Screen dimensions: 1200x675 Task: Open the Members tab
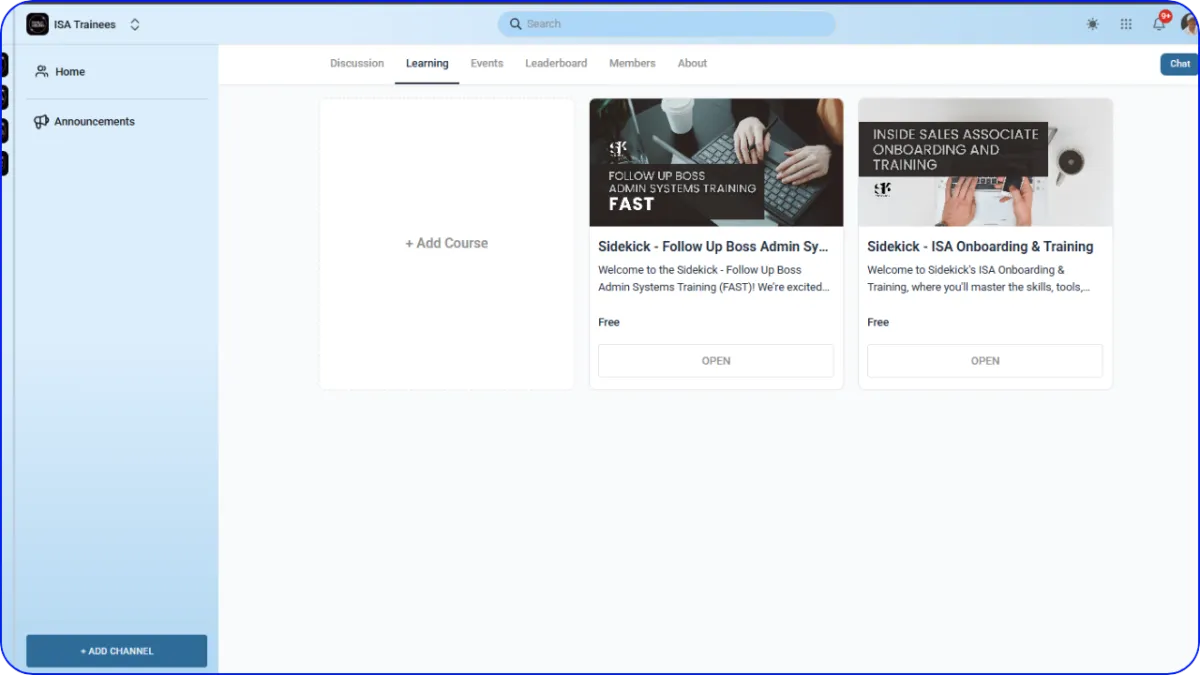632,63
